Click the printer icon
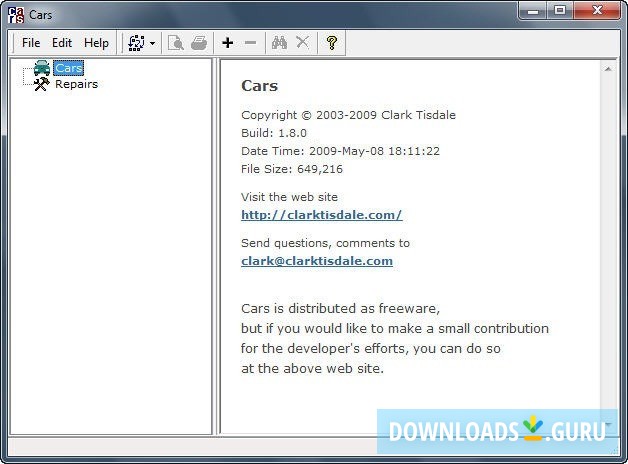 click(x=199, y=42)
